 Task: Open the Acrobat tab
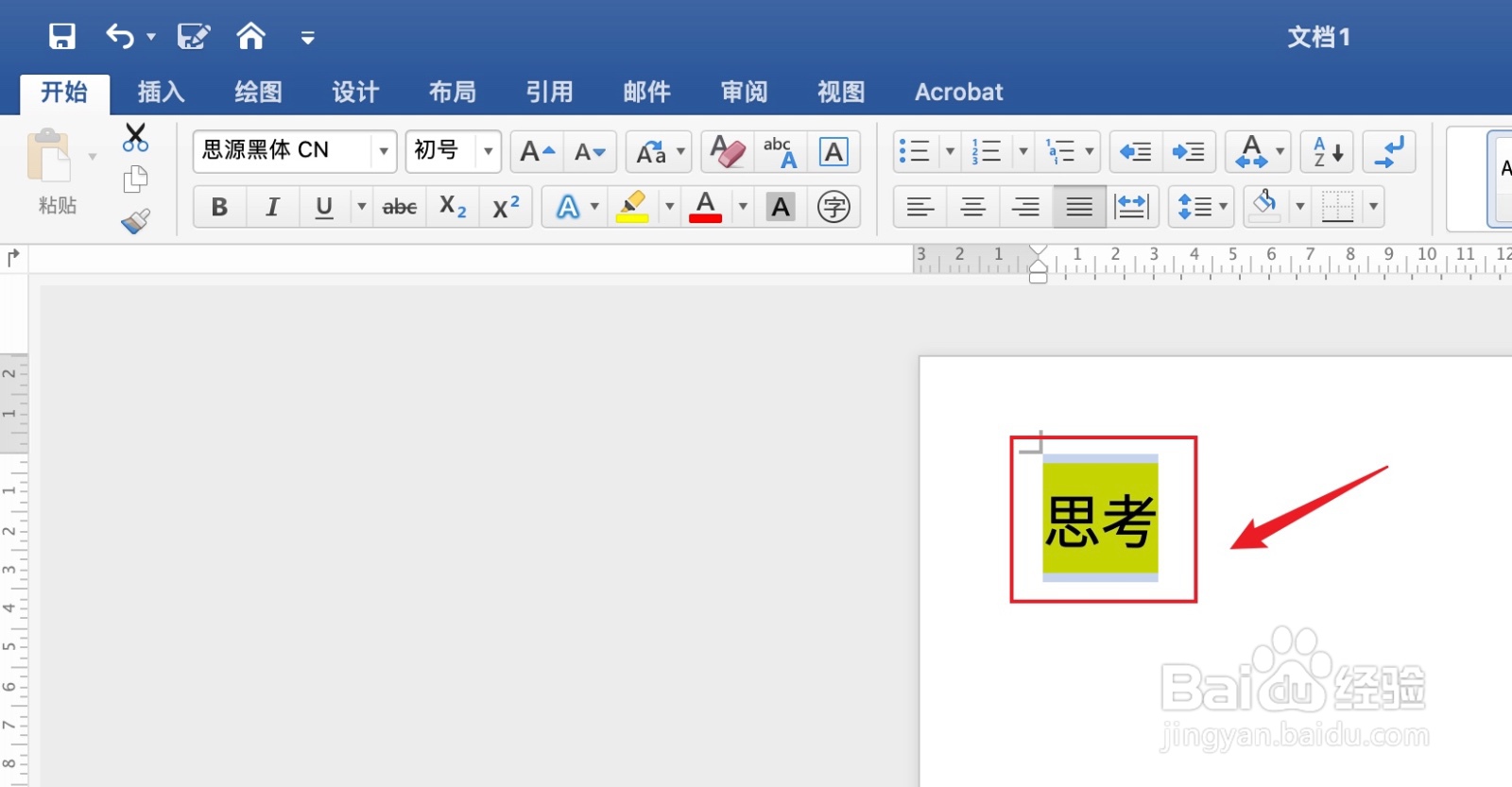pos(958,92)
